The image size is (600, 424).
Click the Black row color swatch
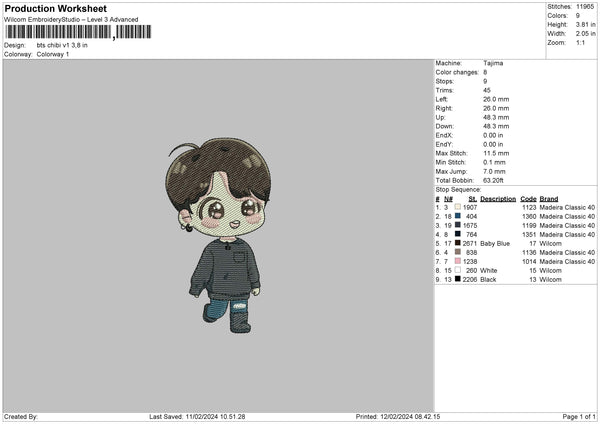(457, 279)
